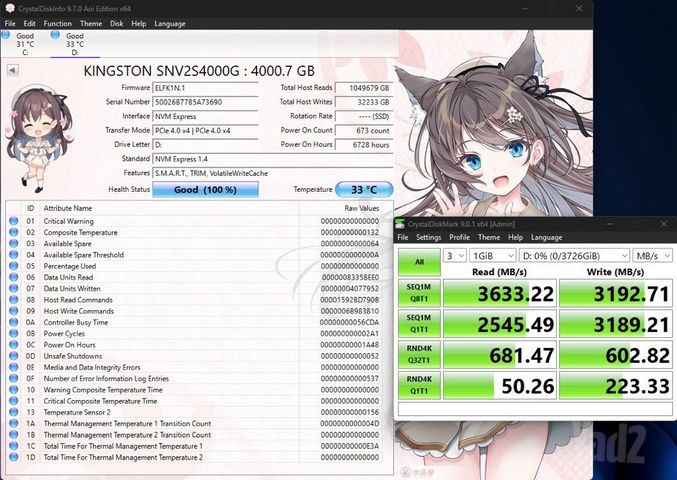Click the 33 °C temperature button

[x=364, y=189]
